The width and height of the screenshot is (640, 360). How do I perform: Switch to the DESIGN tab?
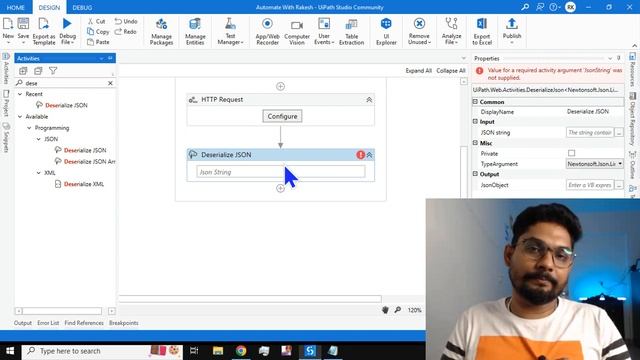tap(49, 7)
